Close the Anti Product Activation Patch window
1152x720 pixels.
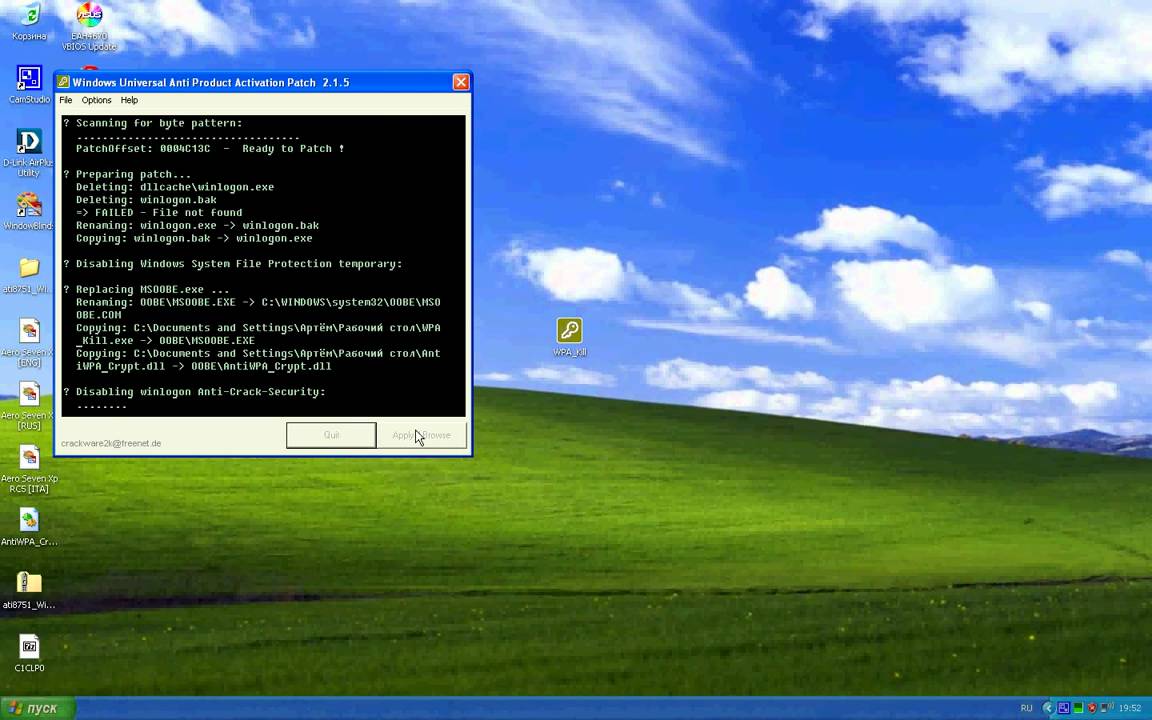[x=461, y=82]
